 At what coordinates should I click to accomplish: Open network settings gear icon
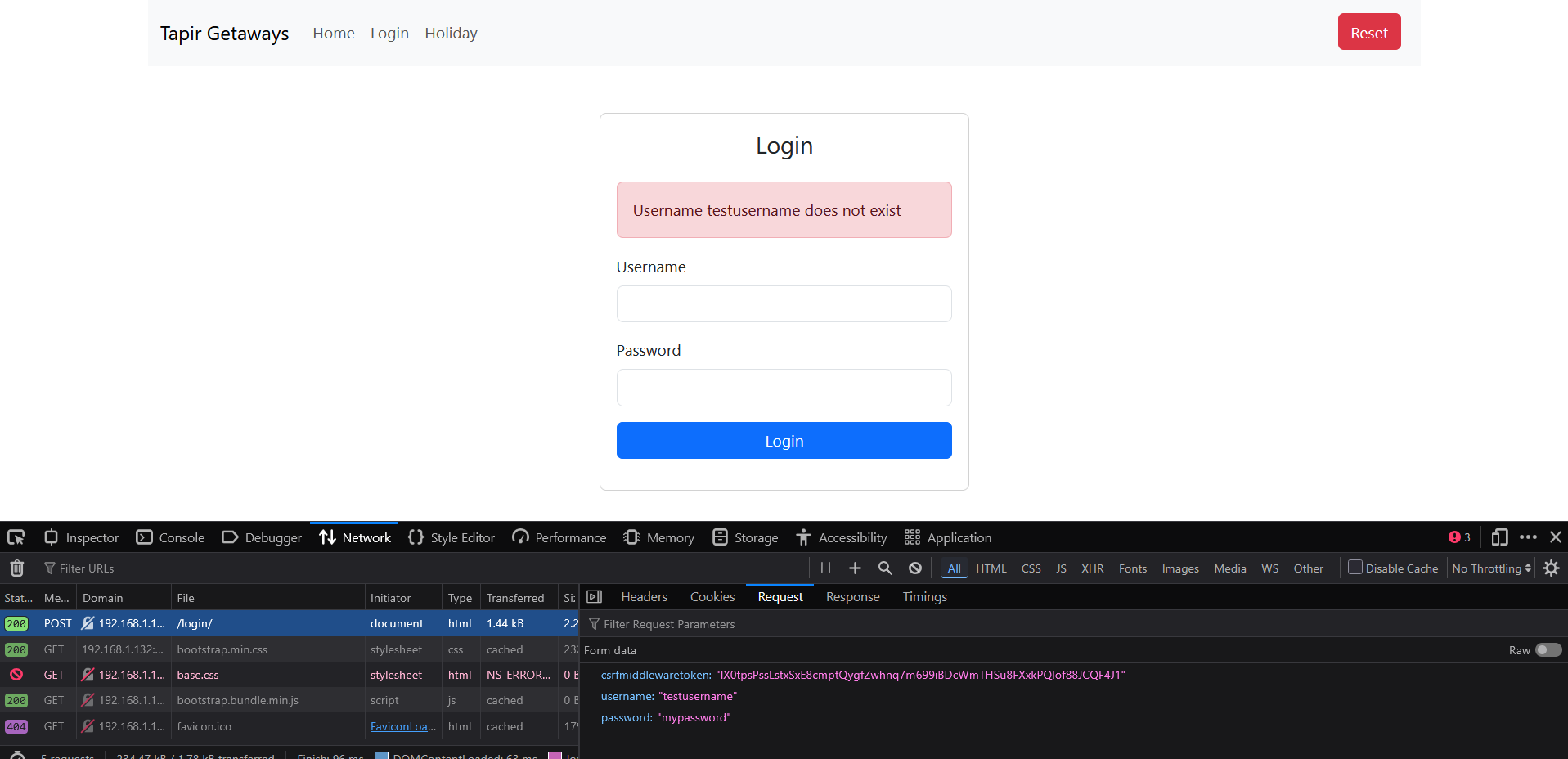1551,568
